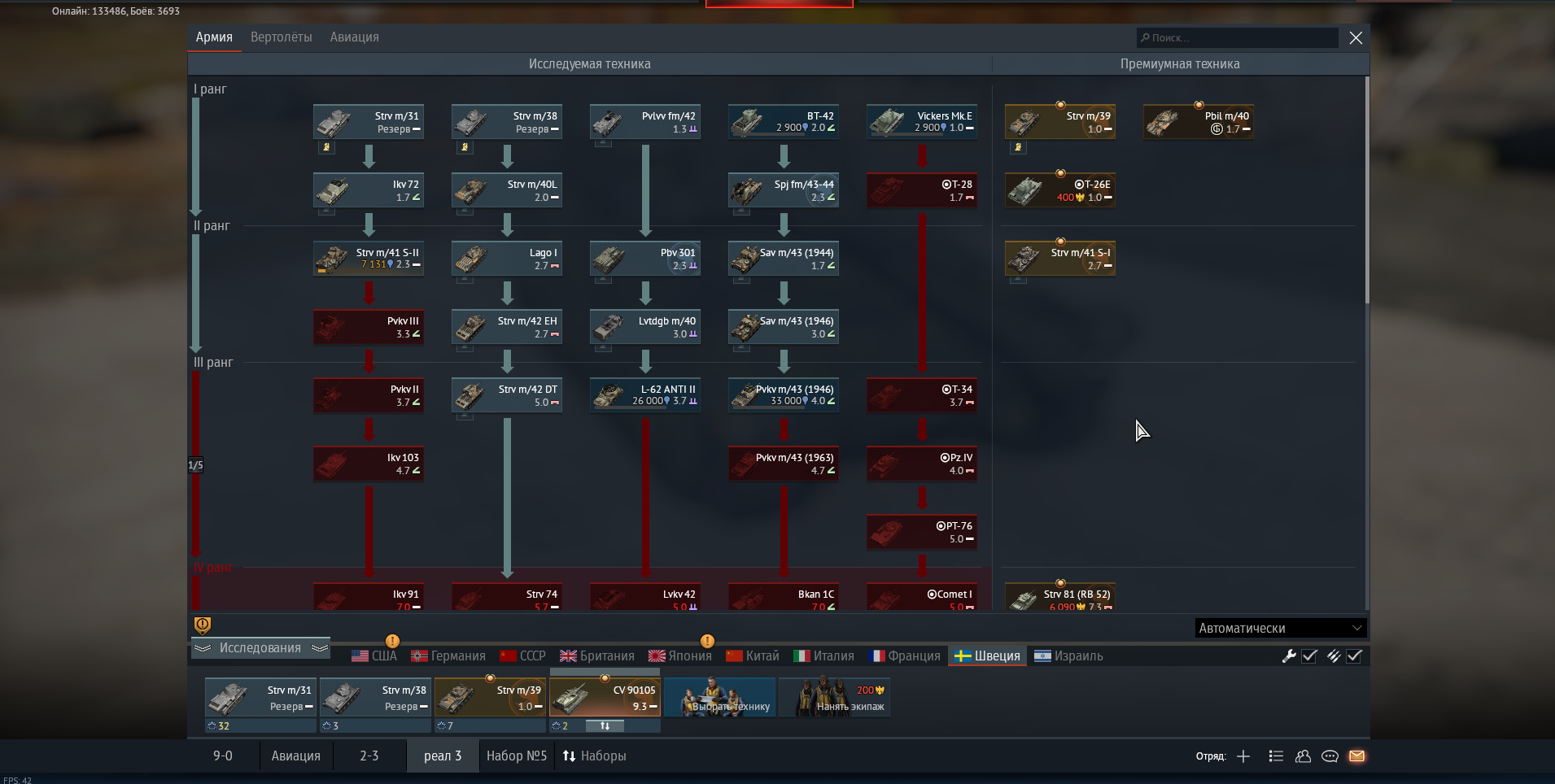Select the CV 90105 crew slot
This screenshot has height=784, width=1555.
(x=605, y=697)
